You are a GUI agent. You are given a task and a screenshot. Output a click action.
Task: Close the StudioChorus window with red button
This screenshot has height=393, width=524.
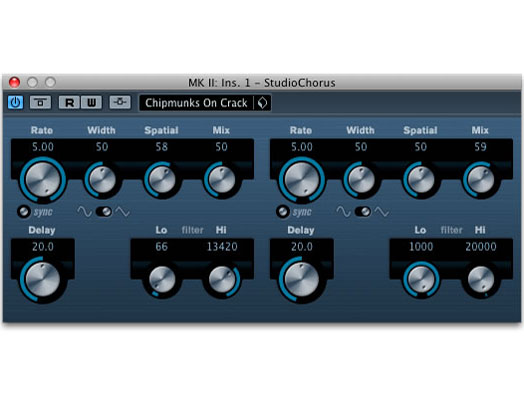pyautogui.click(x=14, y=82)
